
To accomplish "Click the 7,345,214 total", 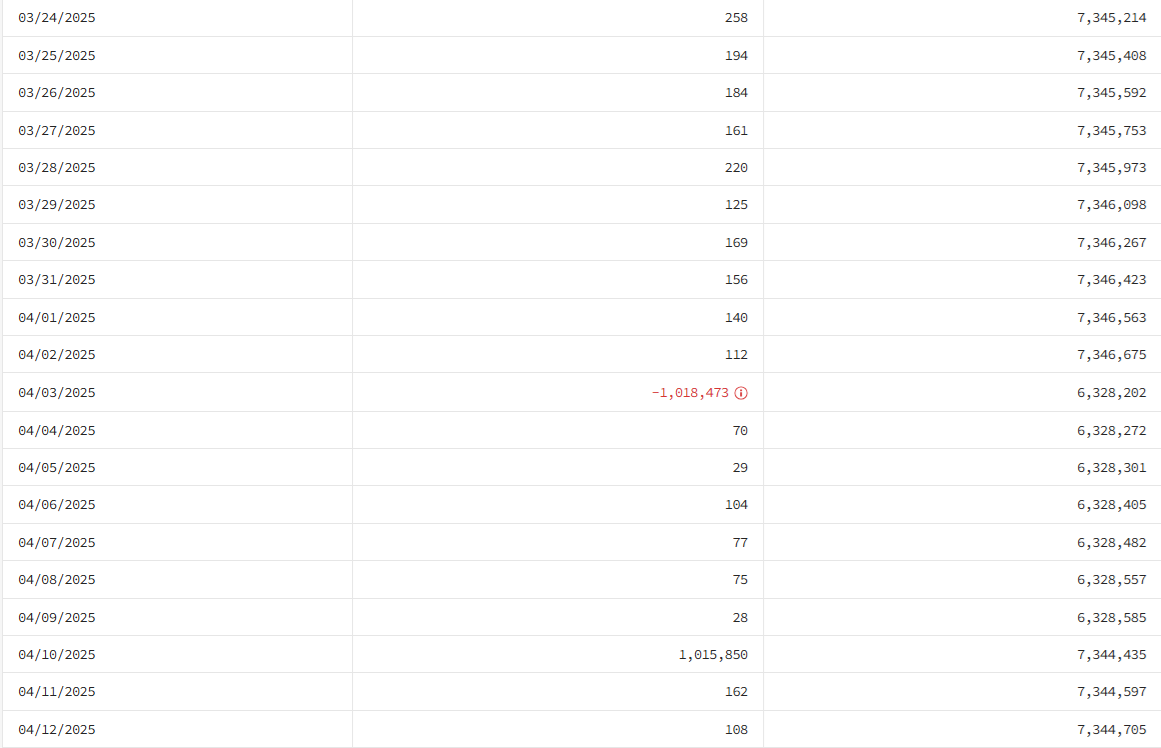I will [1111, 18].
